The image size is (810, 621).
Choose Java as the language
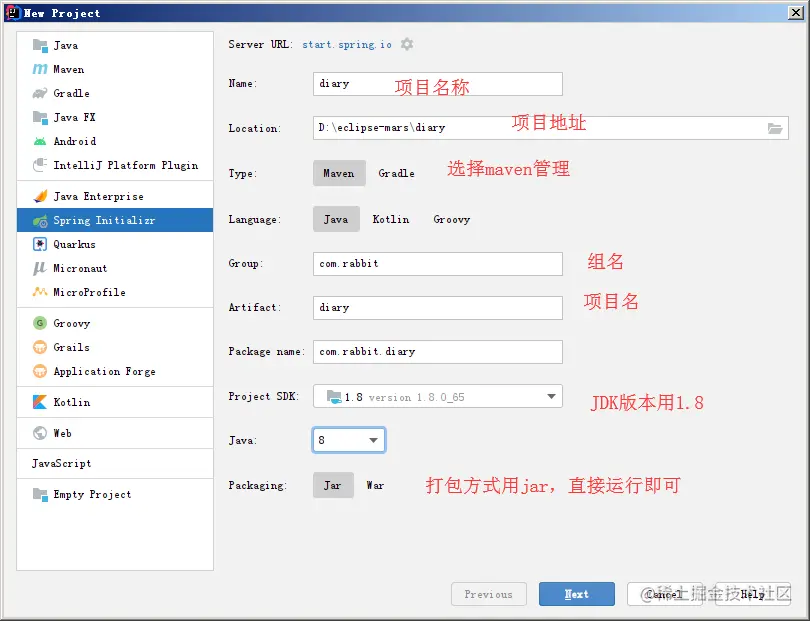(x=336, y=219)
